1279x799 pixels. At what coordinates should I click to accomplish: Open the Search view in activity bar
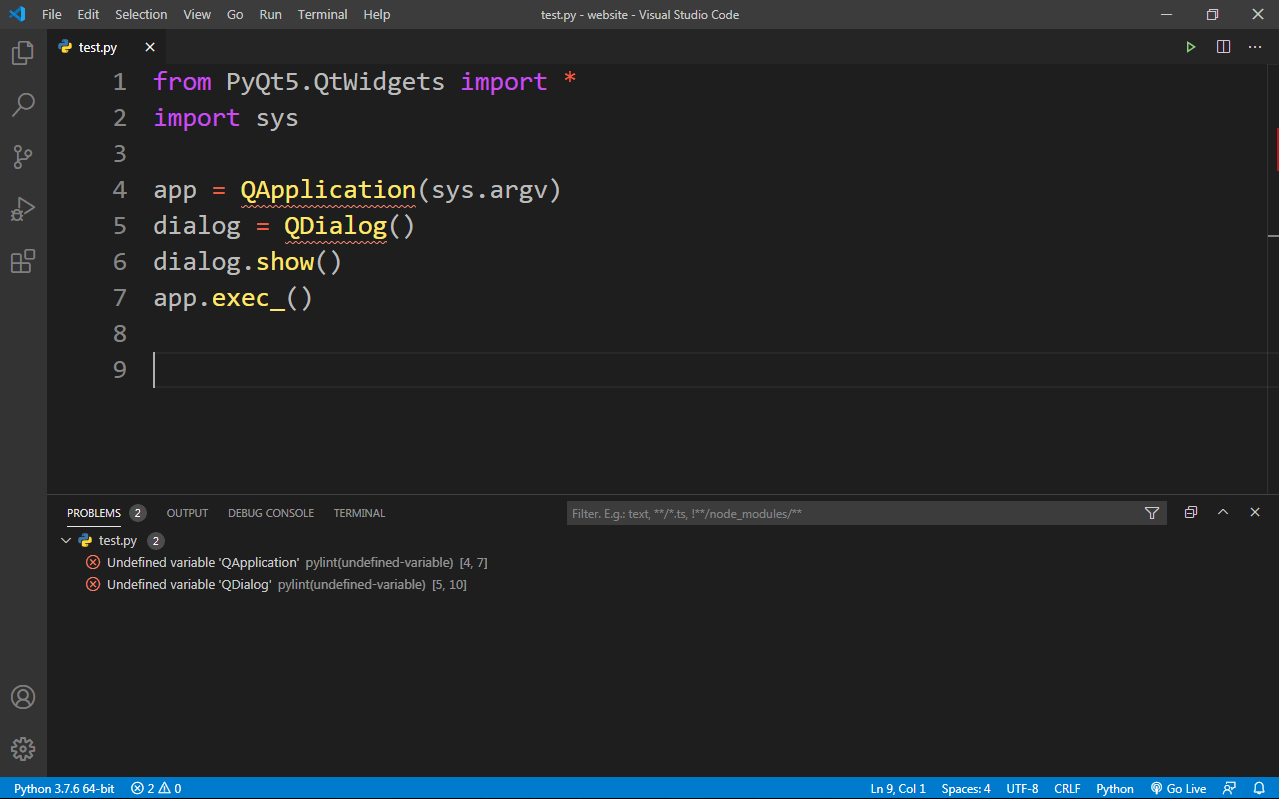(x=22, y=105)
